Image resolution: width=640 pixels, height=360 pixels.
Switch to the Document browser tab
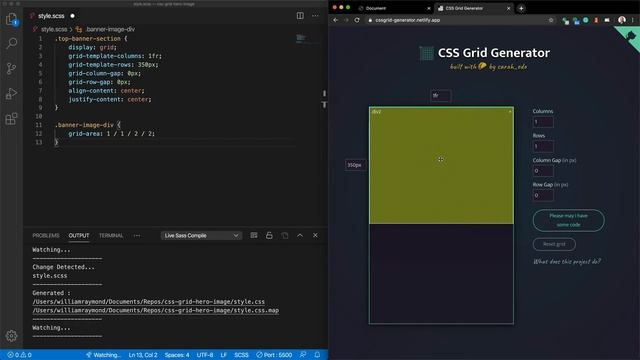(394, 8)
